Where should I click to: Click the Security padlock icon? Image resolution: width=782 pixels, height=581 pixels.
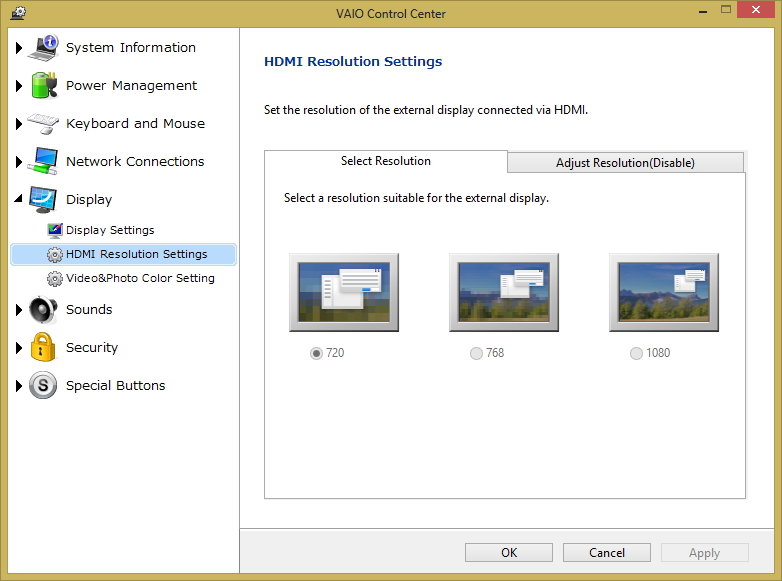[43, 347]
